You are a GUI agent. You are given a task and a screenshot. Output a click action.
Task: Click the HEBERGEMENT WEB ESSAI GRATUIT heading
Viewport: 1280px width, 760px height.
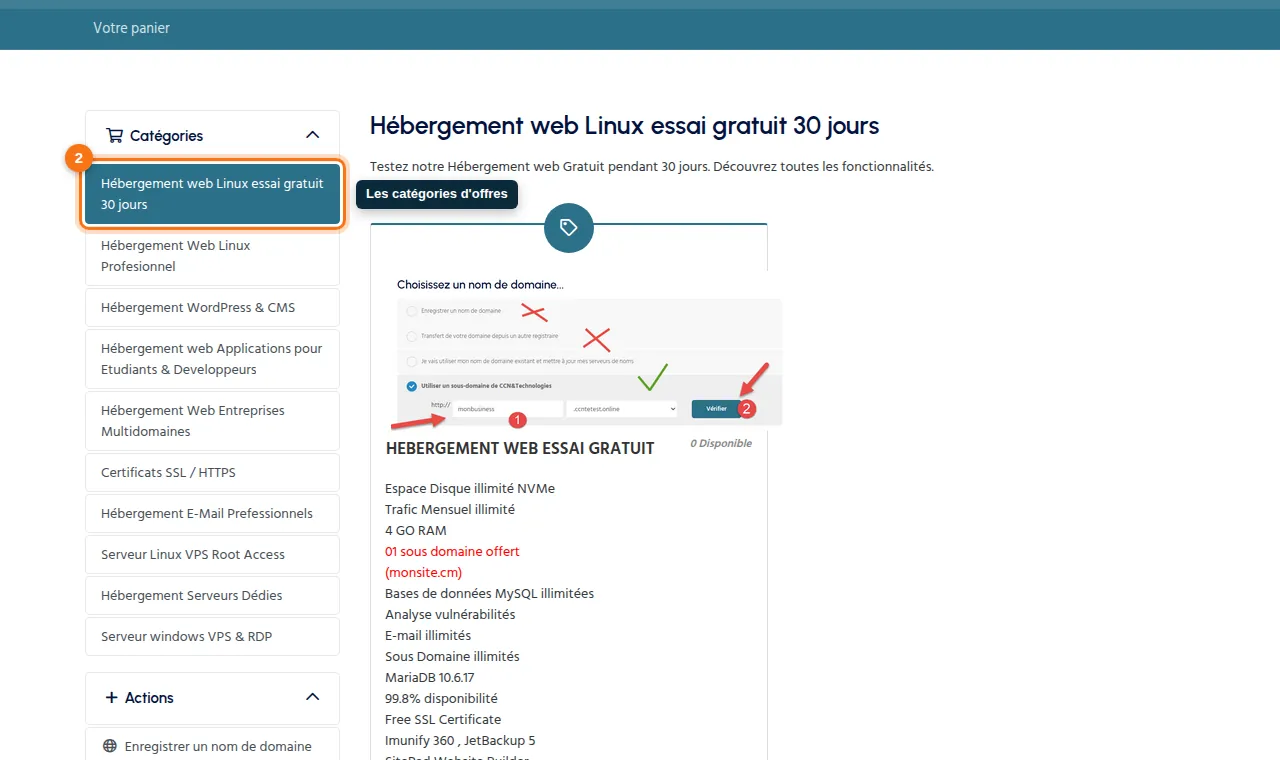[520, 448]
